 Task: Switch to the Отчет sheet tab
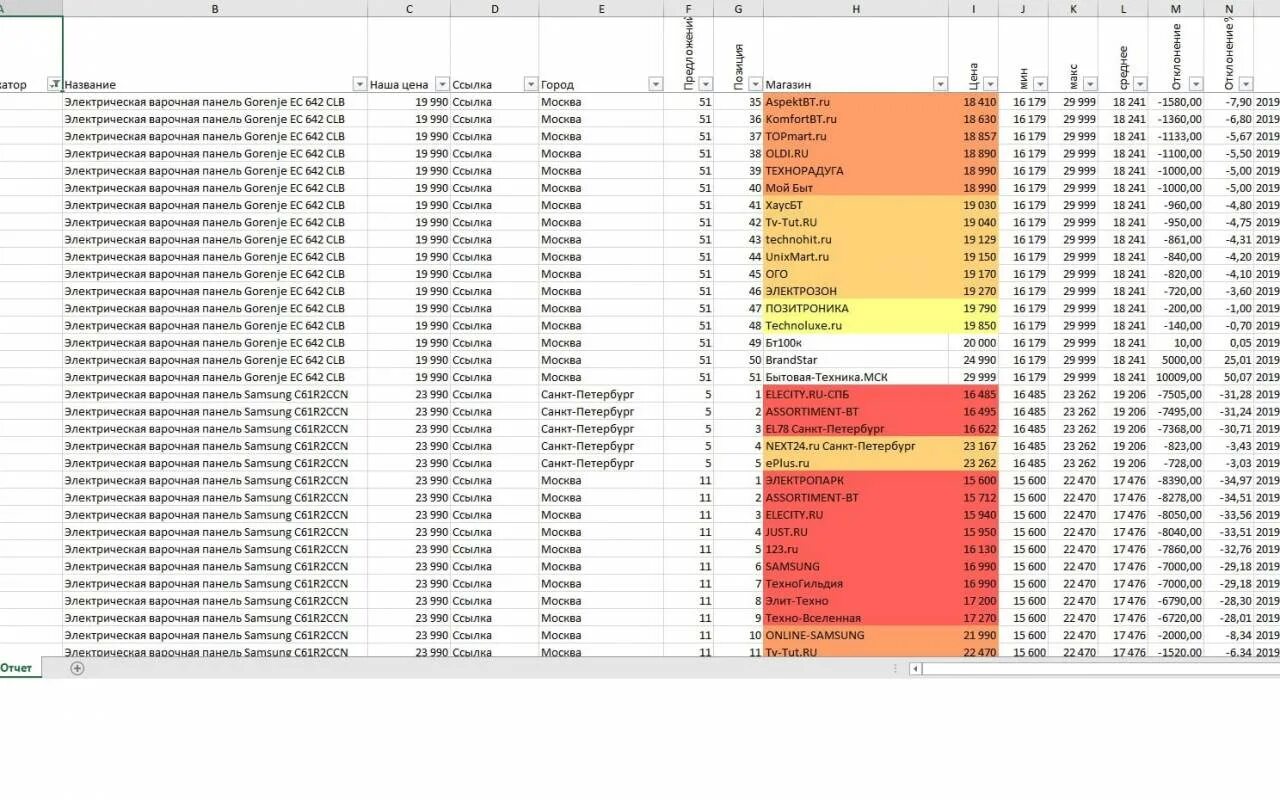(x=17, y=668)
